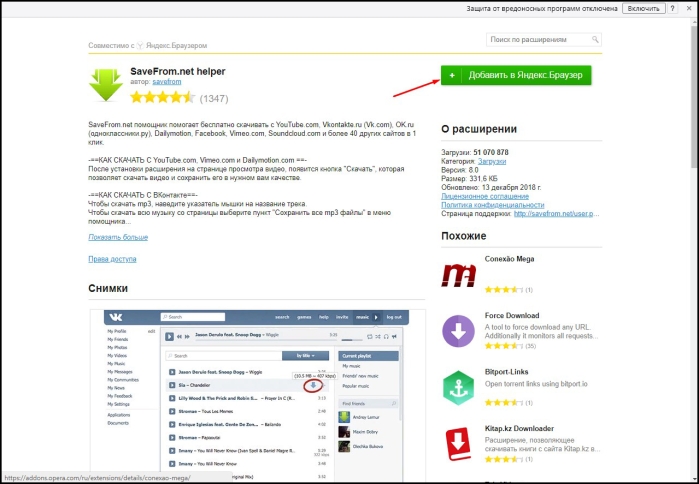The width and height of the screenshot is (699, 484).
Task: Add SaveFrom.net helper to Yandex Browser
Action: coord(516,75)
